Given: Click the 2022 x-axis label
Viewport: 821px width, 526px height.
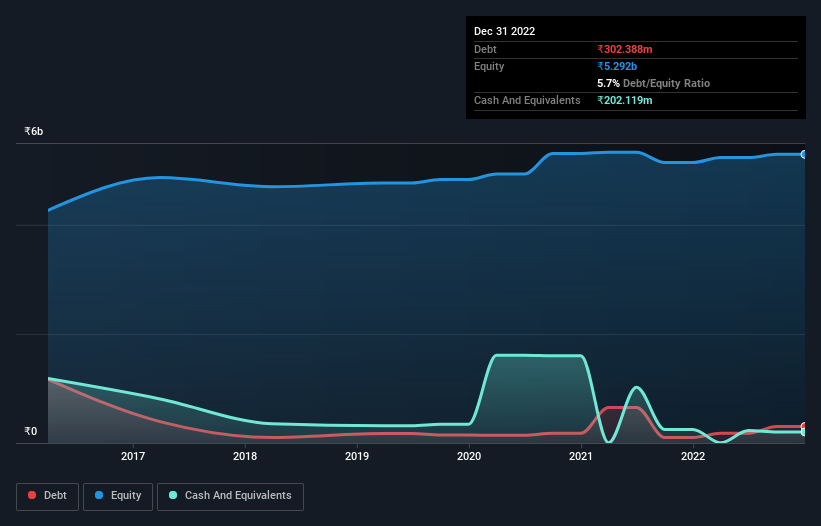Looking at the screenshot, I should [693, 456].
